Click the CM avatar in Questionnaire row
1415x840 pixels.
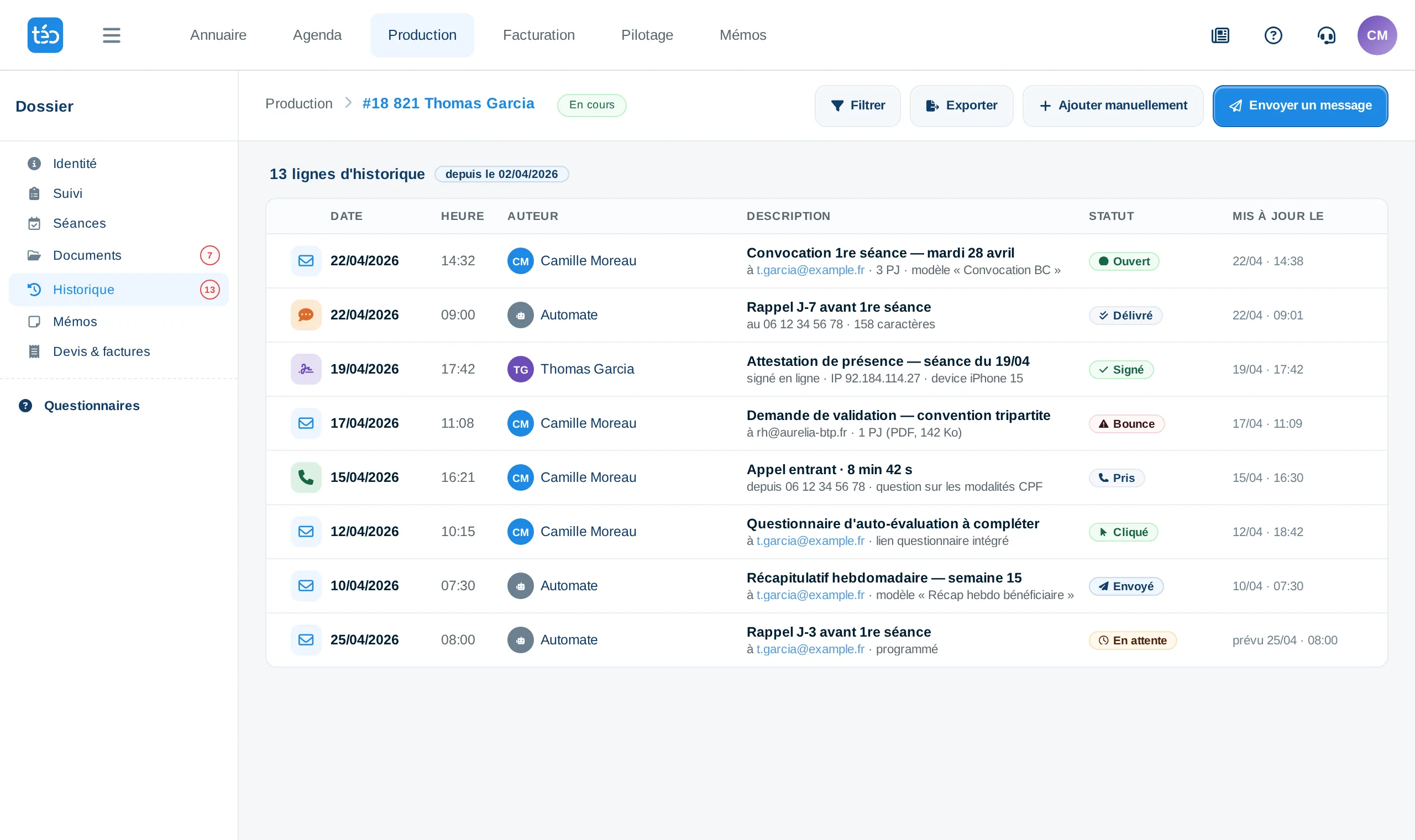tap(521, 532)
